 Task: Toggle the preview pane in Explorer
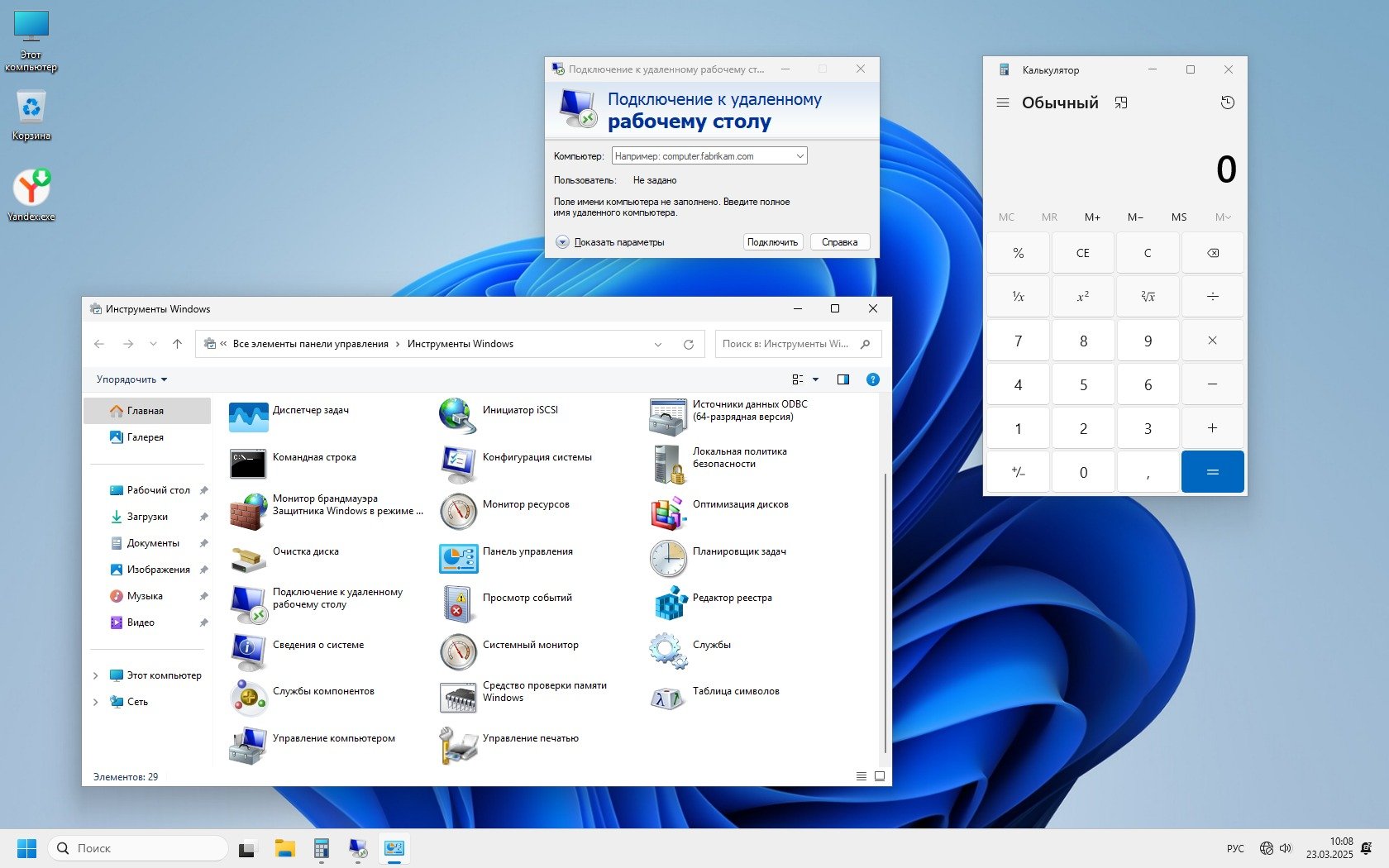pyautogui.click(x=843, y=379)
